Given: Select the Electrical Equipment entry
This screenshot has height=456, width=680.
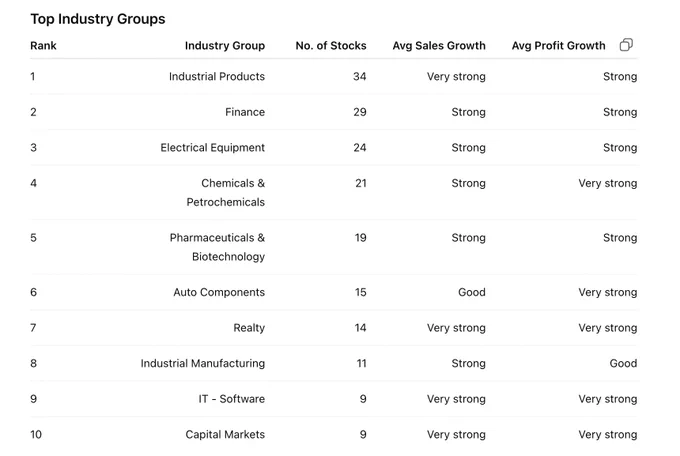Looking at the screenshot, I should point(212,148).
